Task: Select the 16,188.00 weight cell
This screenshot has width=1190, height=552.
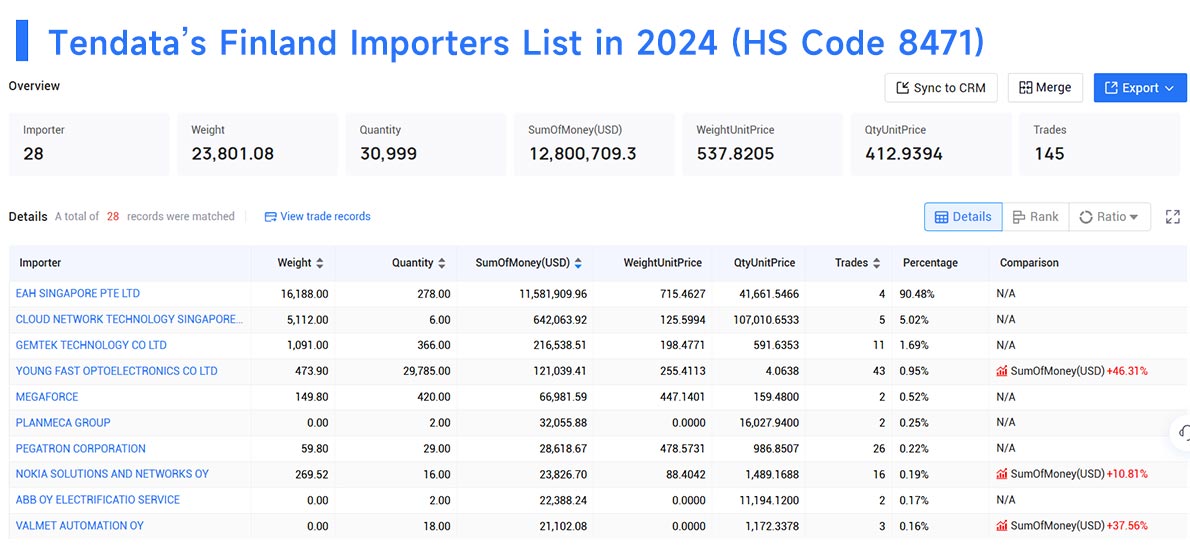Action: (303, 293)
